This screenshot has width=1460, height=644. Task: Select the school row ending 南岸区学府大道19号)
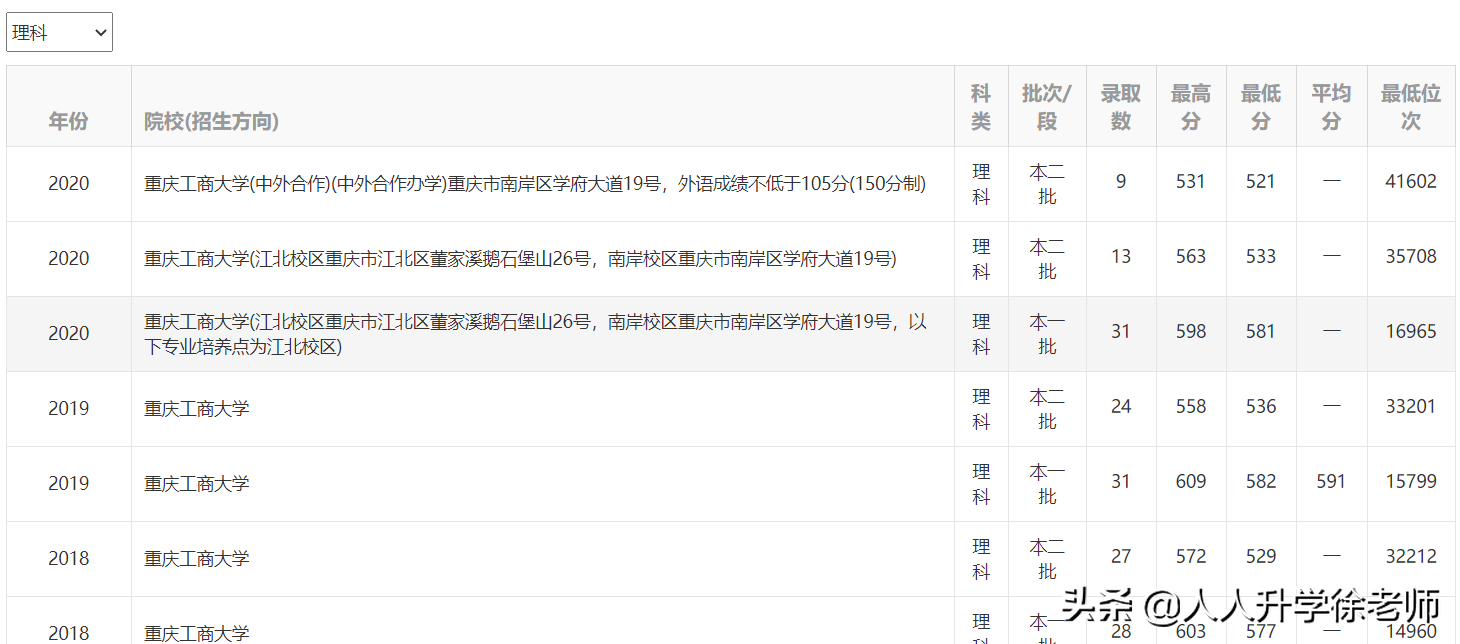[520, 259]
